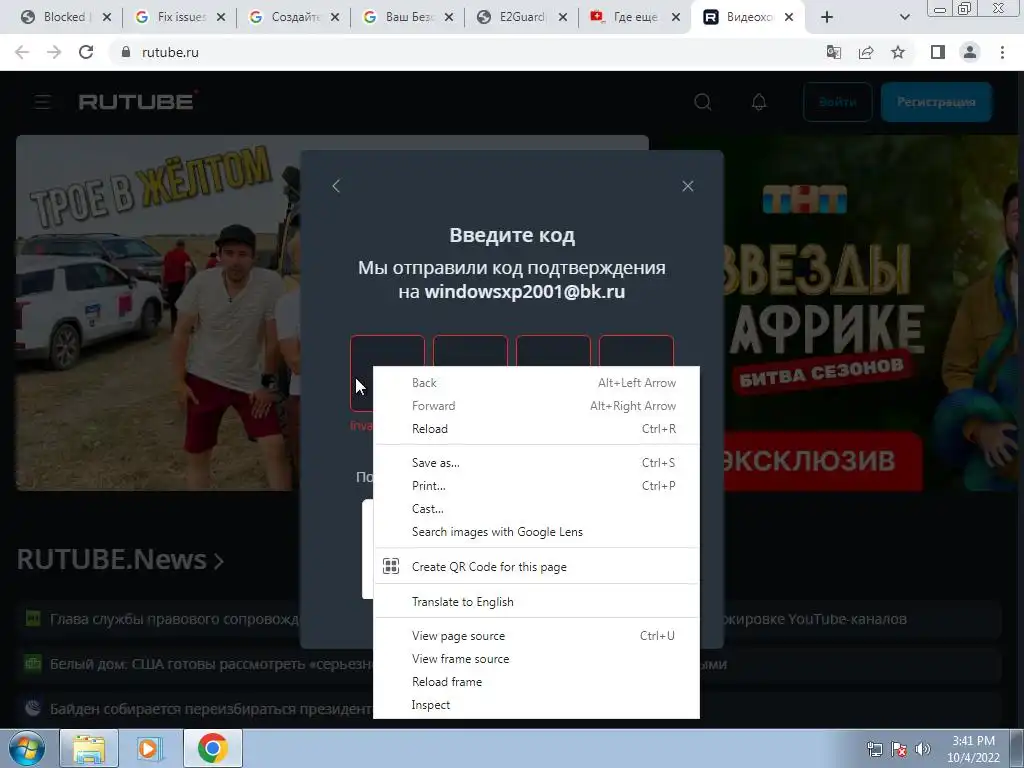Switch to the Fix issues tab
The height and width of the screenshot is (768, 1024).
click(x=170, y=17)
